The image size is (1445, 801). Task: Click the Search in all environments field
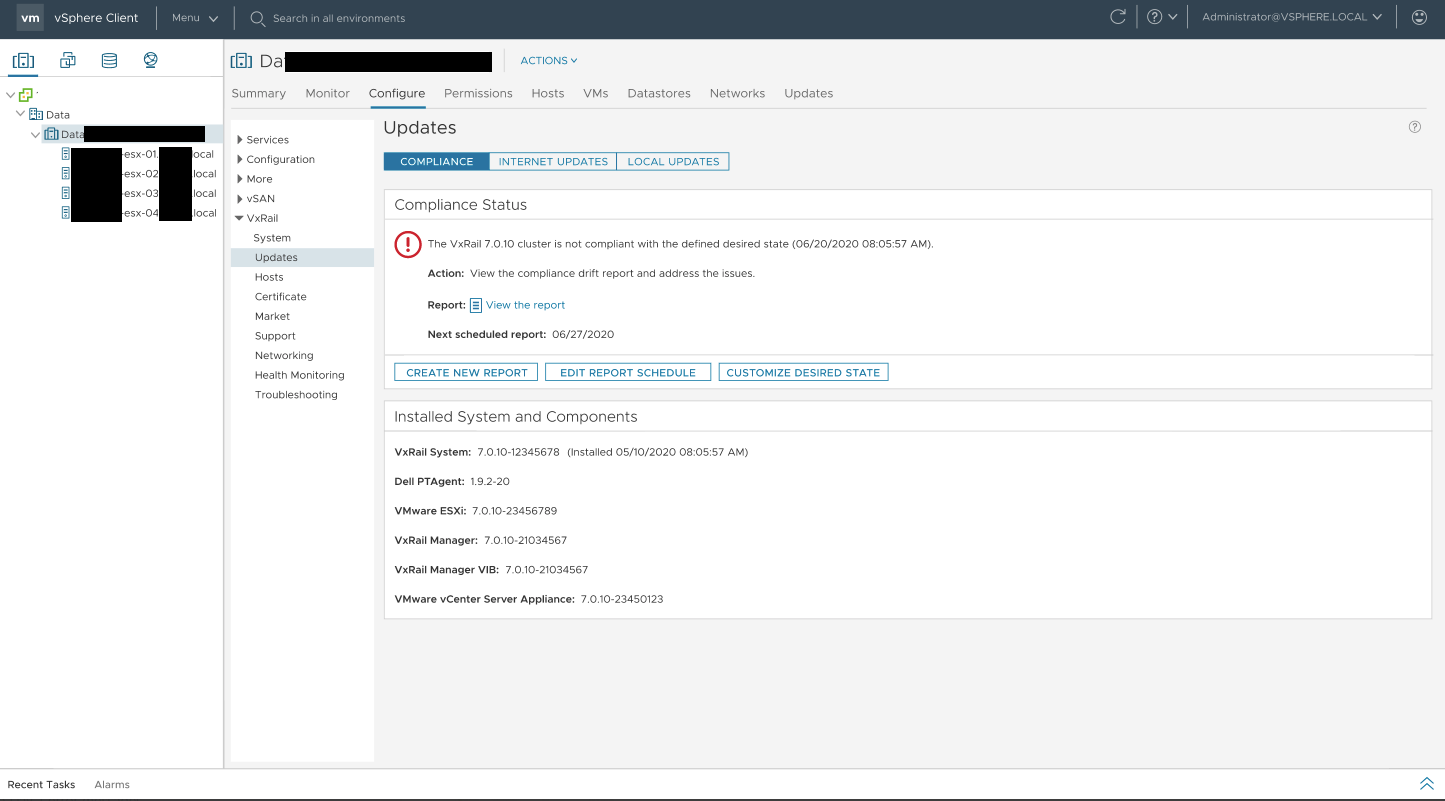coord(340,17)
